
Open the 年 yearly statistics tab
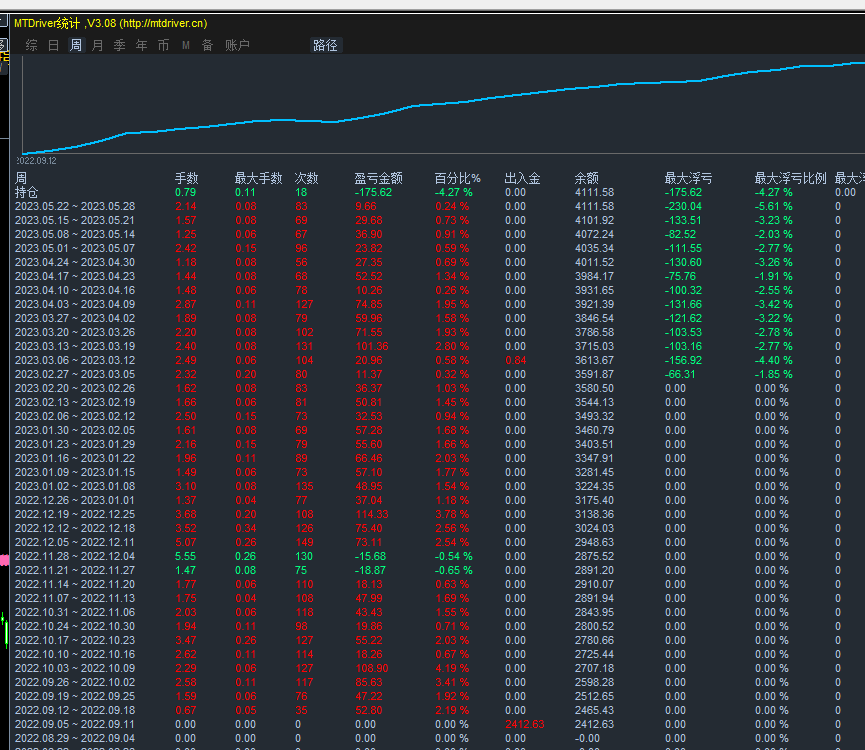pos(141,45)
